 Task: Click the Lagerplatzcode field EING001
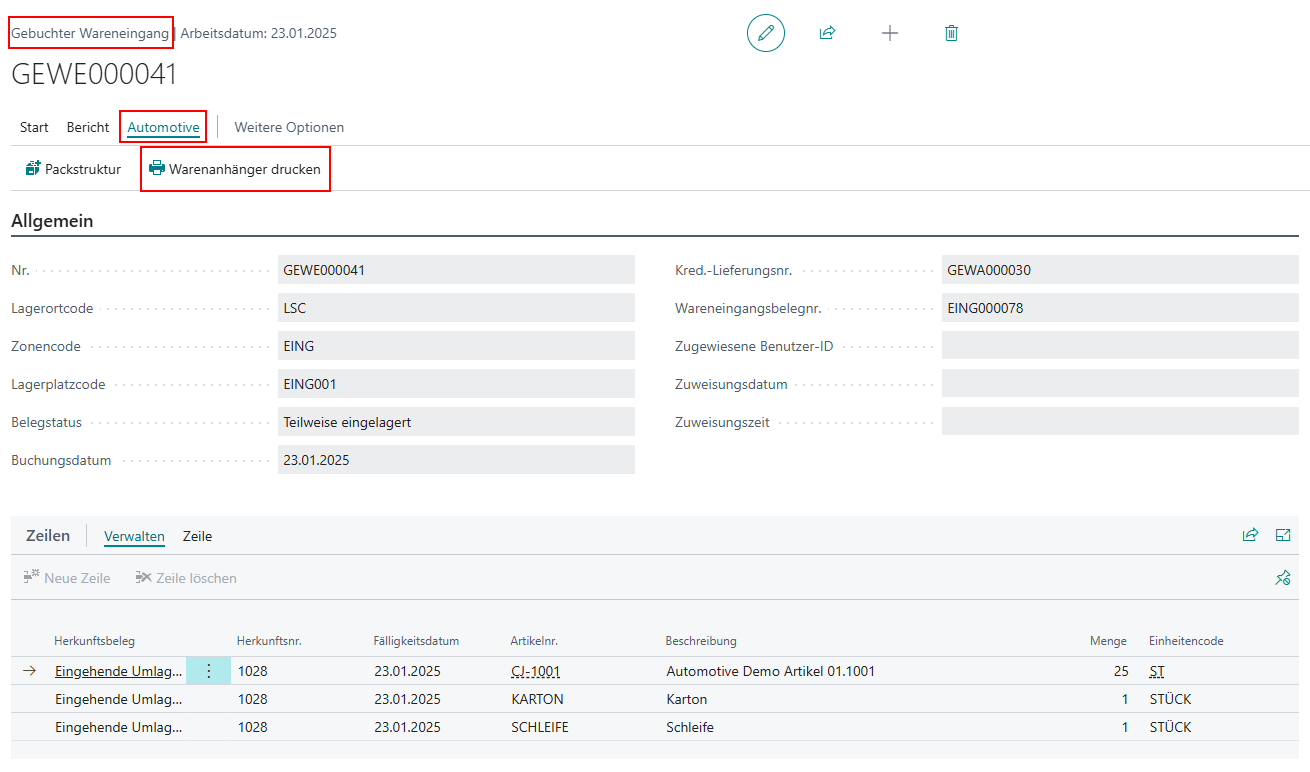(x=456, y=384)
